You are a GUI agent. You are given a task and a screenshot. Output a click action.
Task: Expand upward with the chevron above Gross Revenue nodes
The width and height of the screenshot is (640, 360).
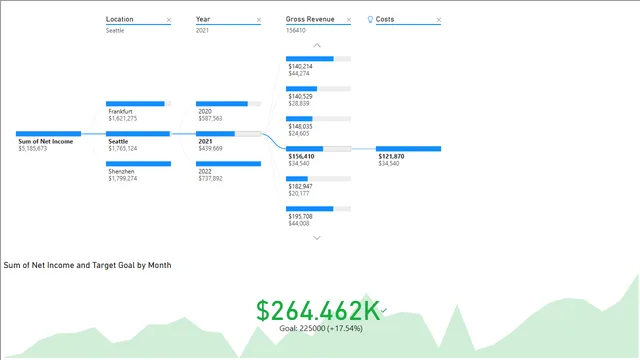317,45
